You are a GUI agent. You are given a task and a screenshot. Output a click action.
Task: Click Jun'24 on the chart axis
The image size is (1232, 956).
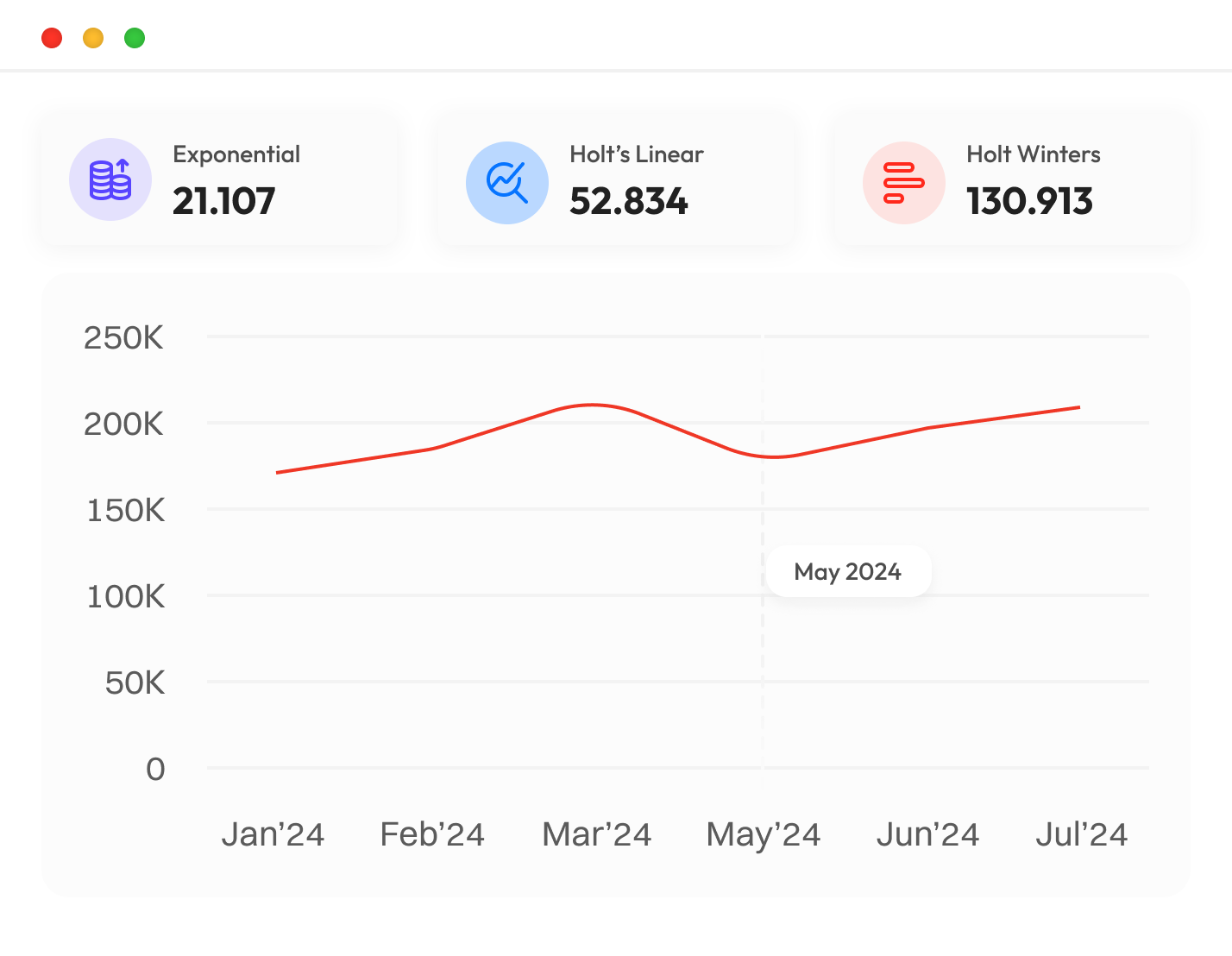(x=927, y=834)
